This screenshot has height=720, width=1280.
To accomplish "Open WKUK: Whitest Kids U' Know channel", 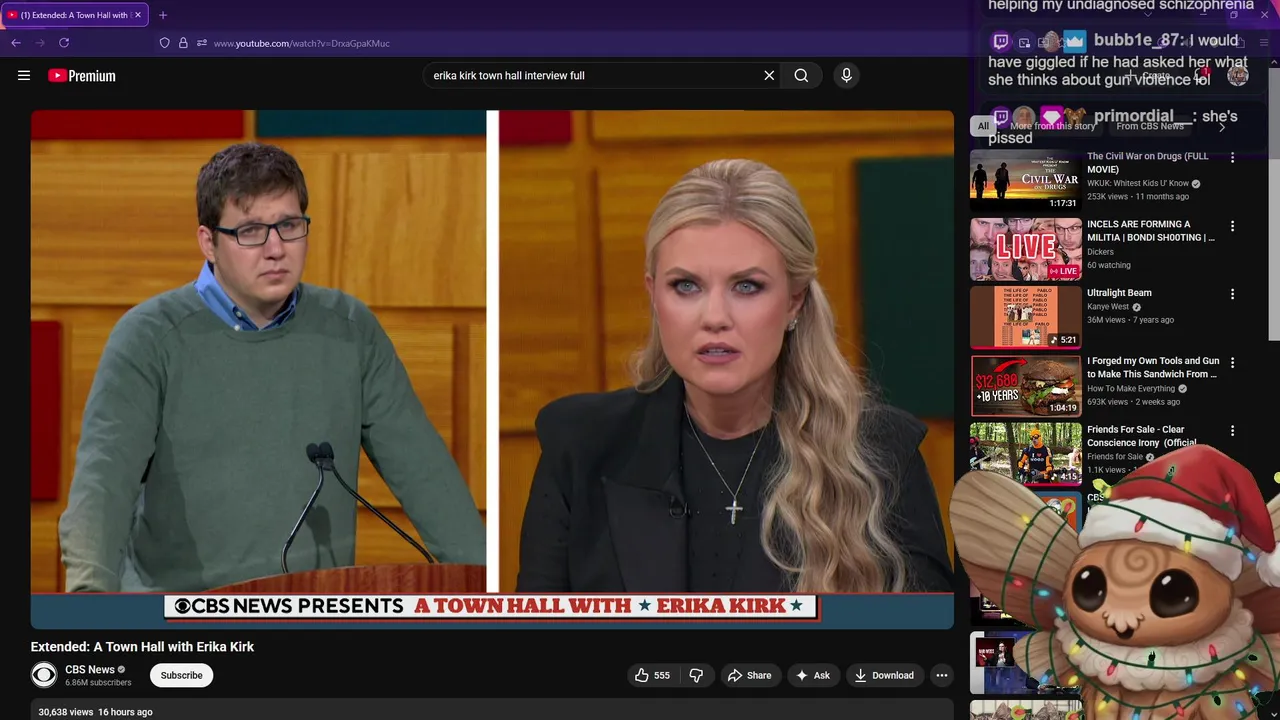I will pyautogui.click(x=1138, y=183).
